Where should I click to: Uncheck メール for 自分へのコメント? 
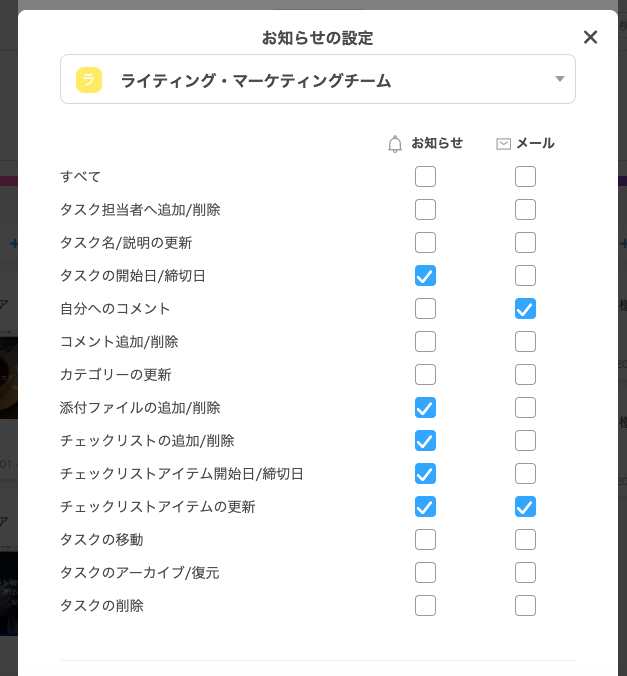coord(525,309)
